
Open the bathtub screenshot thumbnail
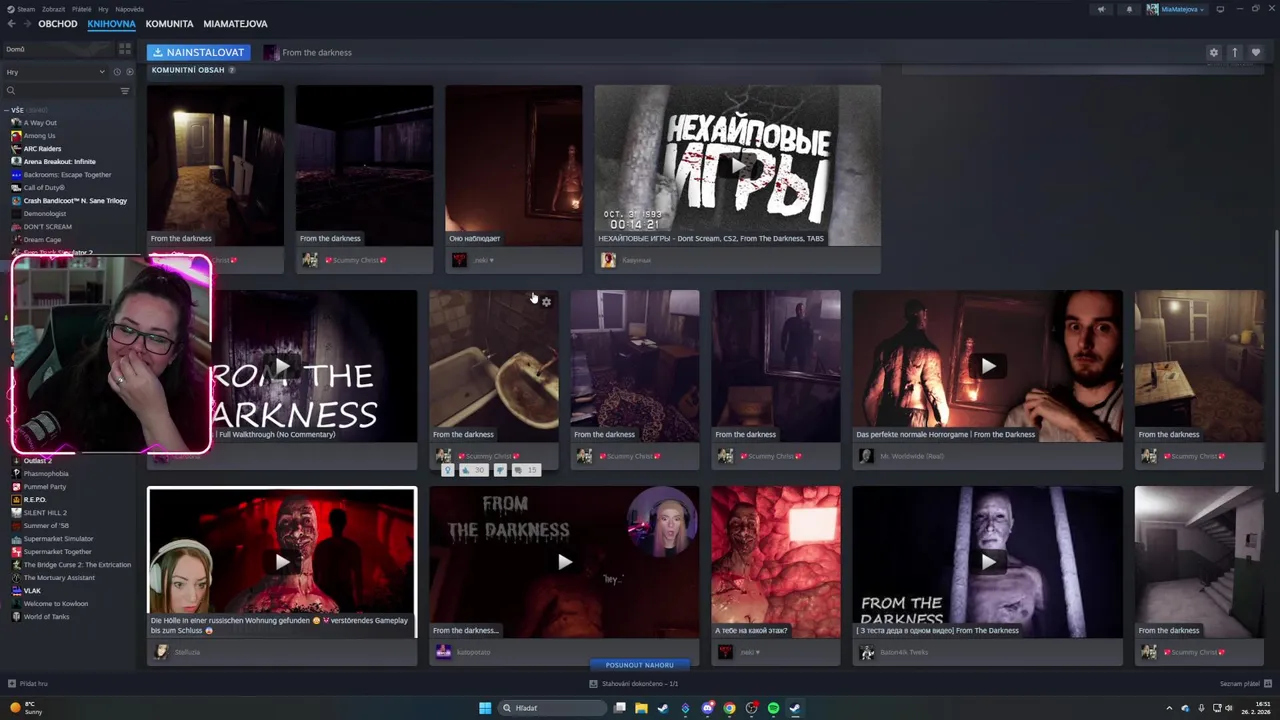(494, 366)
